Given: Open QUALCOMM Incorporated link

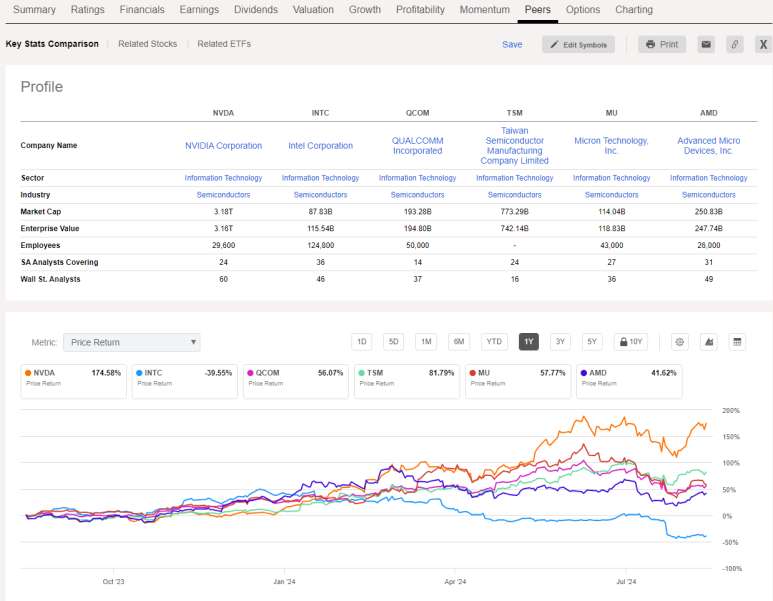Looking at the screenshot, I should pos(418,145).
